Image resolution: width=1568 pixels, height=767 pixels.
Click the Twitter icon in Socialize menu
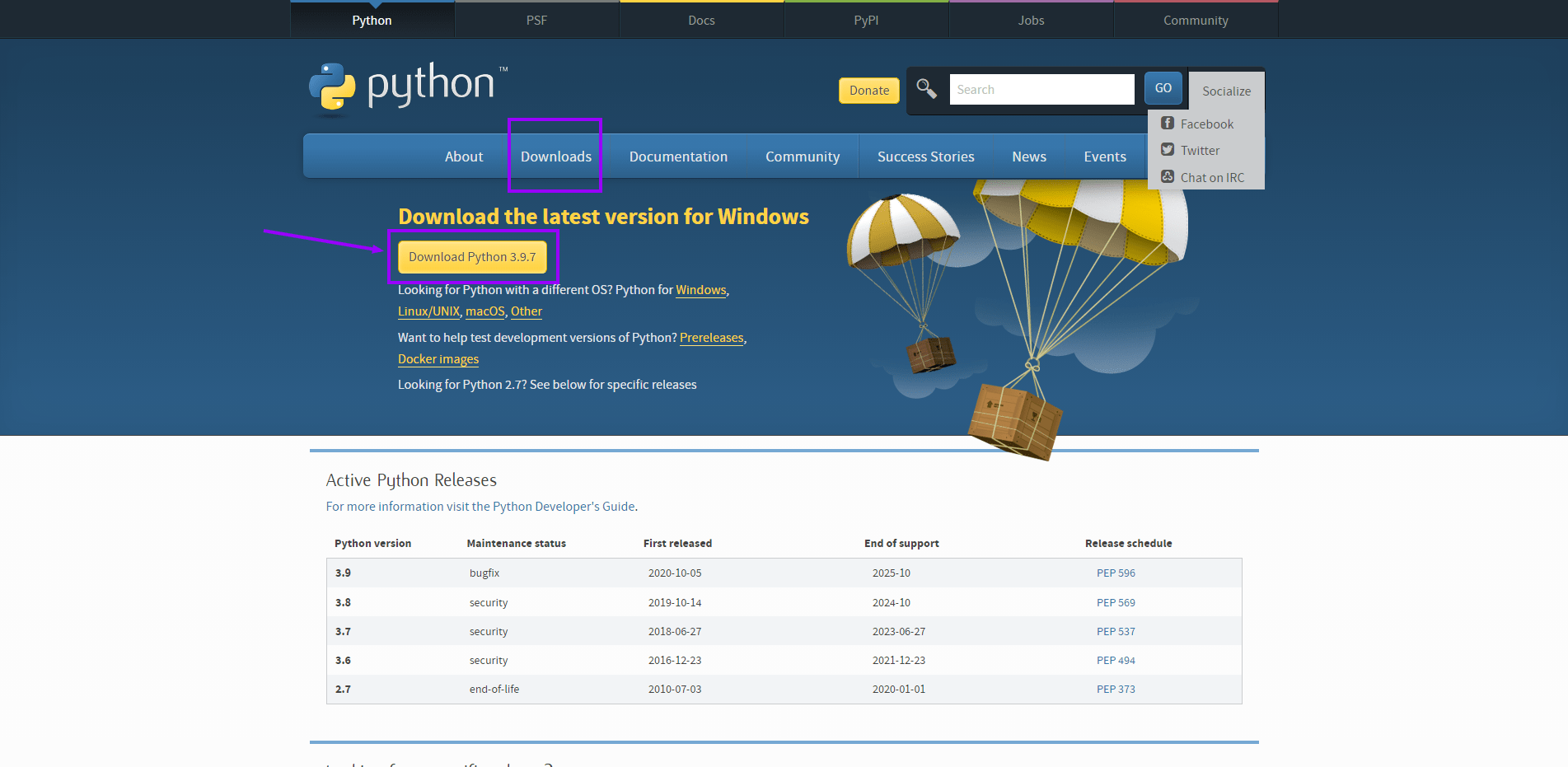click(1168, 150)
